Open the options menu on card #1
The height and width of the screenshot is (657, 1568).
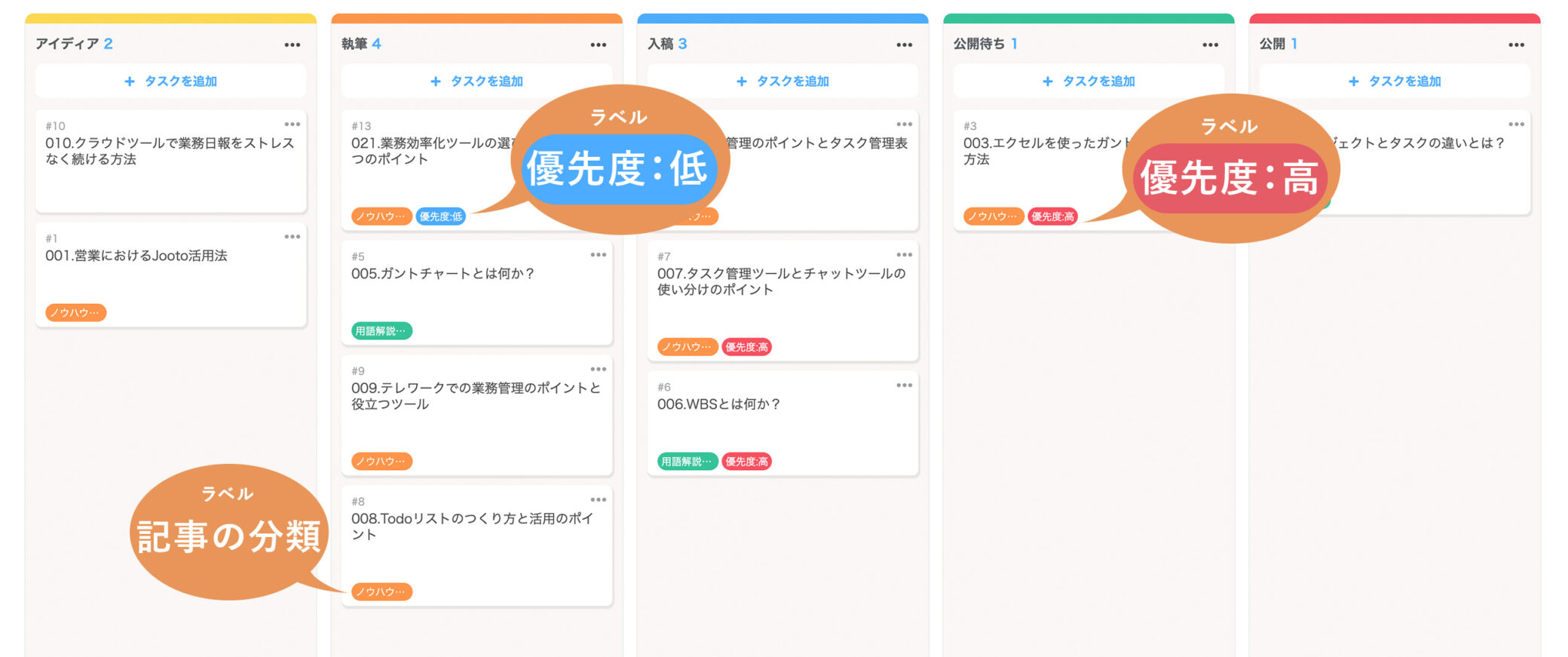click(292, 237)
